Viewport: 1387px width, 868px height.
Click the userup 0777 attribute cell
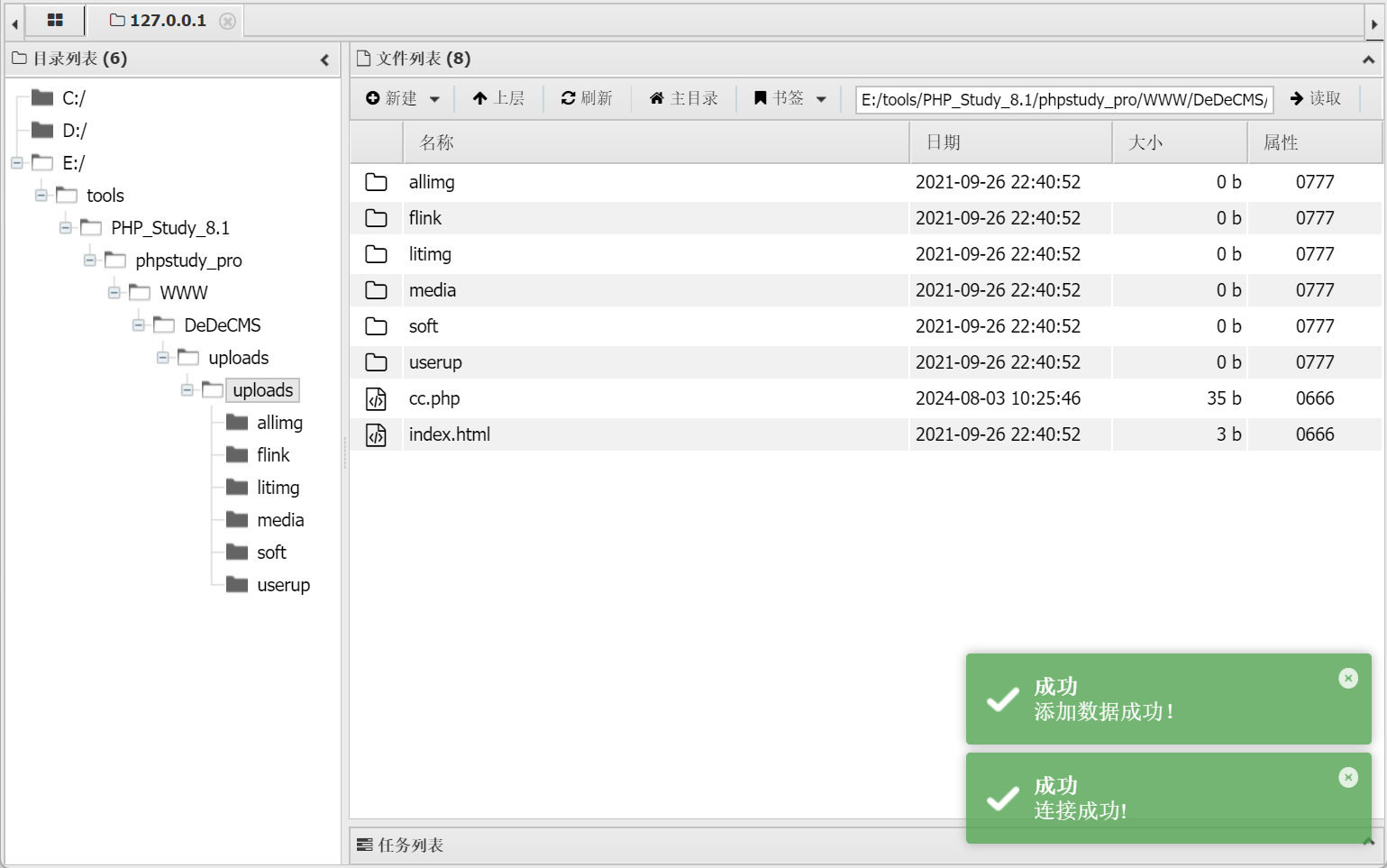point(1315,362)
